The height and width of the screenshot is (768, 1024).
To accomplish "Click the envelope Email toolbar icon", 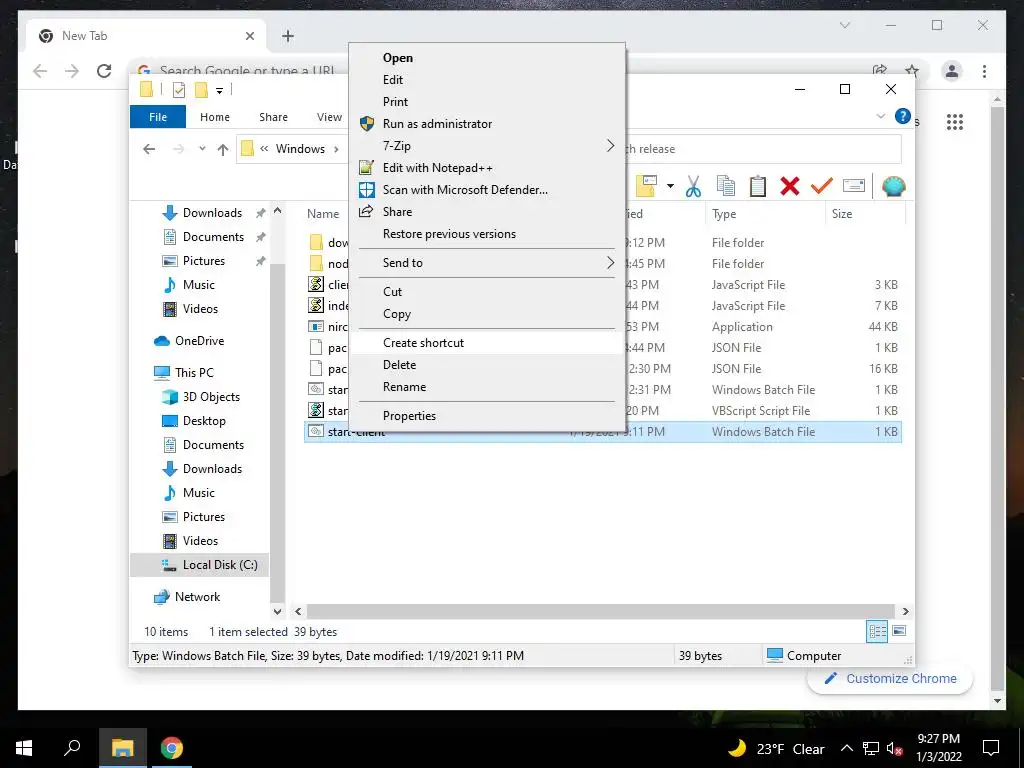I will 854,187.
